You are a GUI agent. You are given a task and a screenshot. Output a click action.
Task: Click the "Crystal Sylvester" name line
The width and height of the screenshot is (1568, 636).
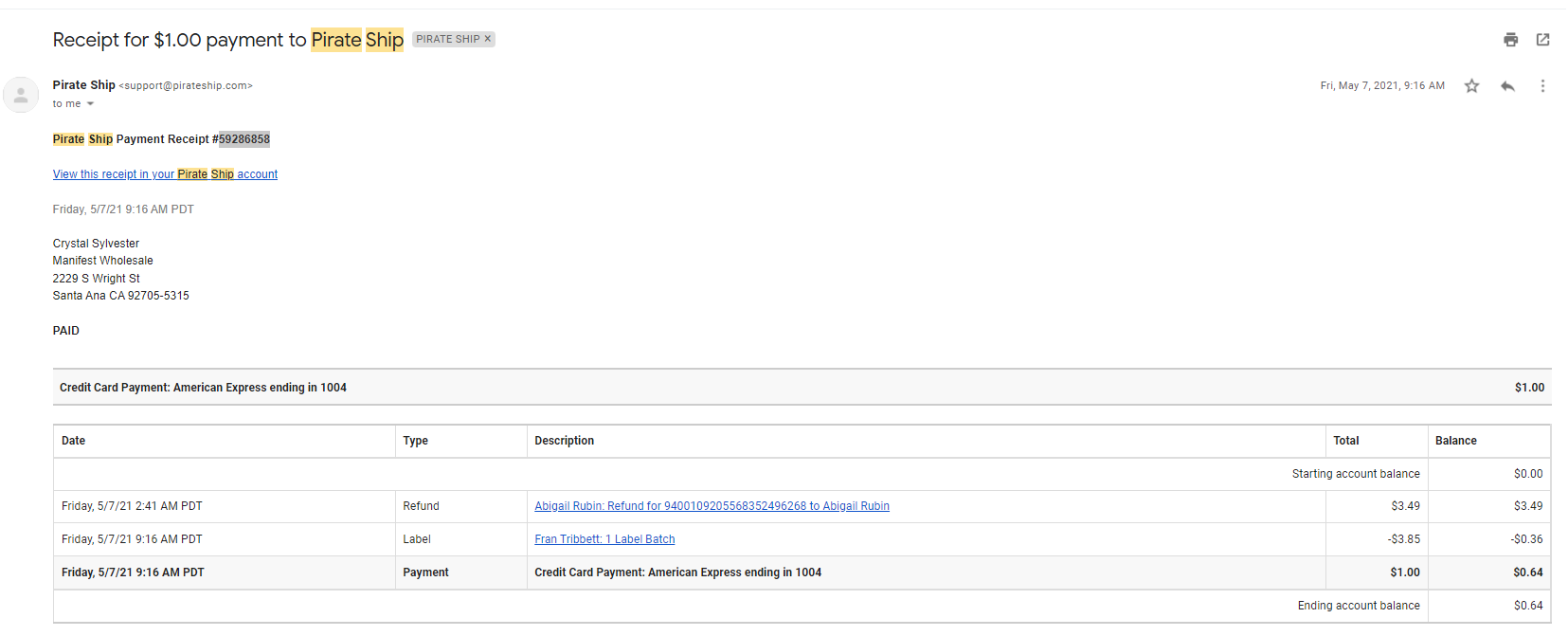click(x=96, y=244)
